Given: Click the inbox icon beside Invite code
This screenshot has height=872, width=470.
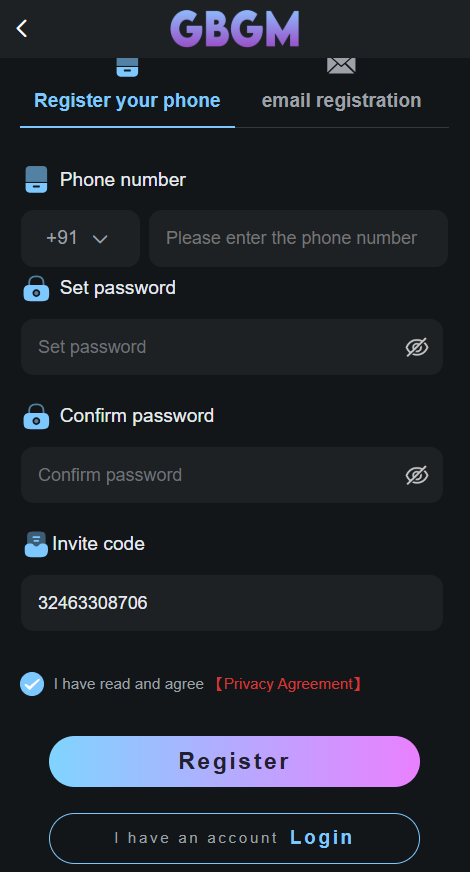Looking at the screenshot, I should [x=36, y=544].
